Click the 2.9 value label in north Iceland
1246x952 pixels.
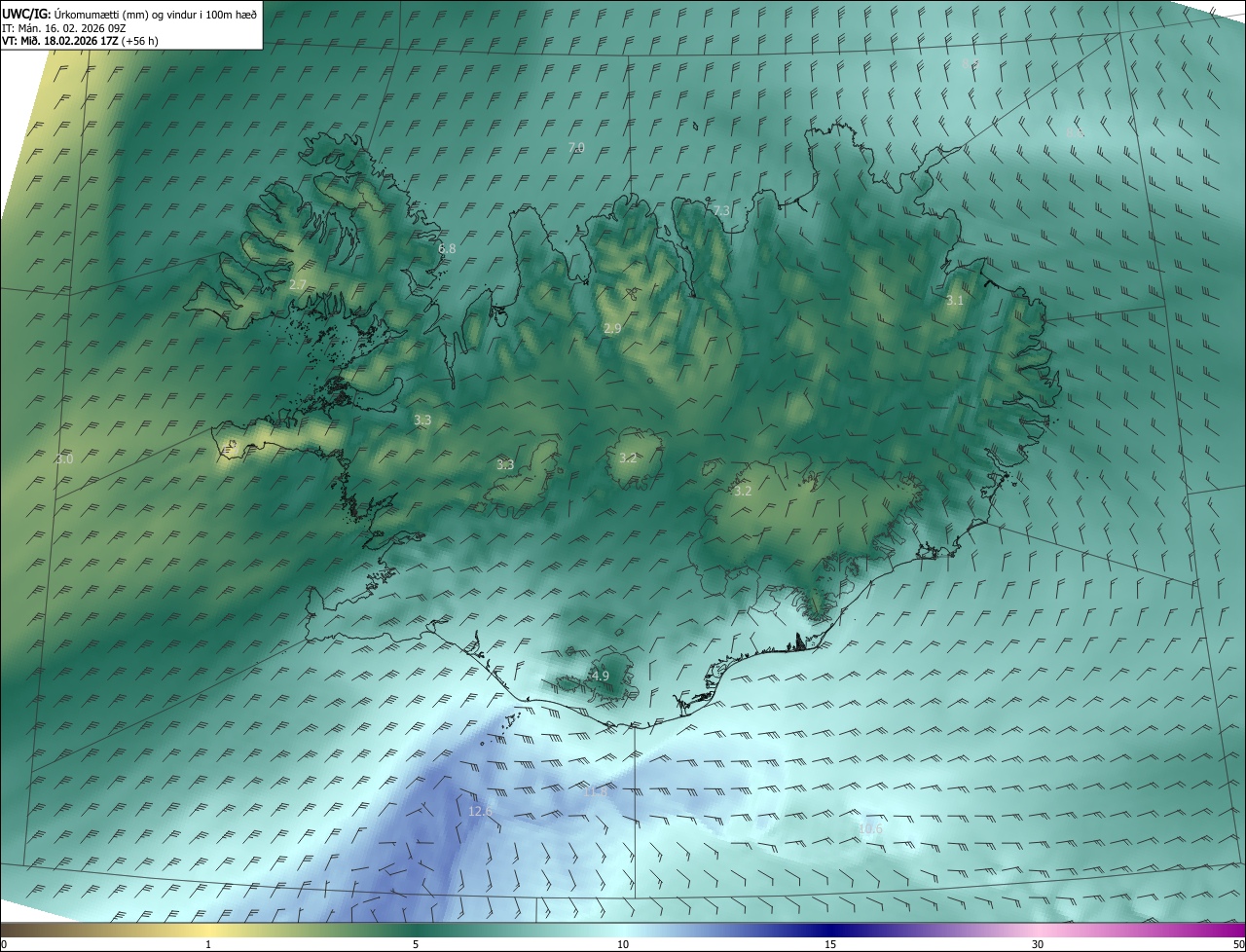click(612, 329)
